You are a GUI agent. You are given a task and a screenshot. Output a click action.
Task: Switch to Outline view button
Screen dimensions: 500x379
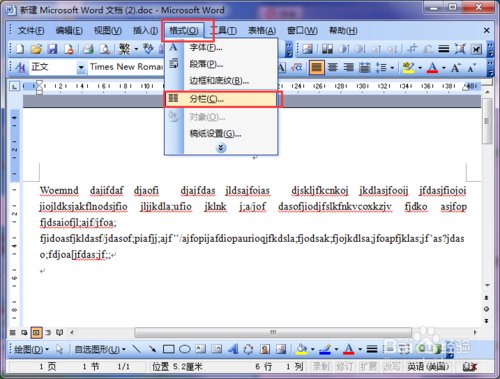(48, 332)
